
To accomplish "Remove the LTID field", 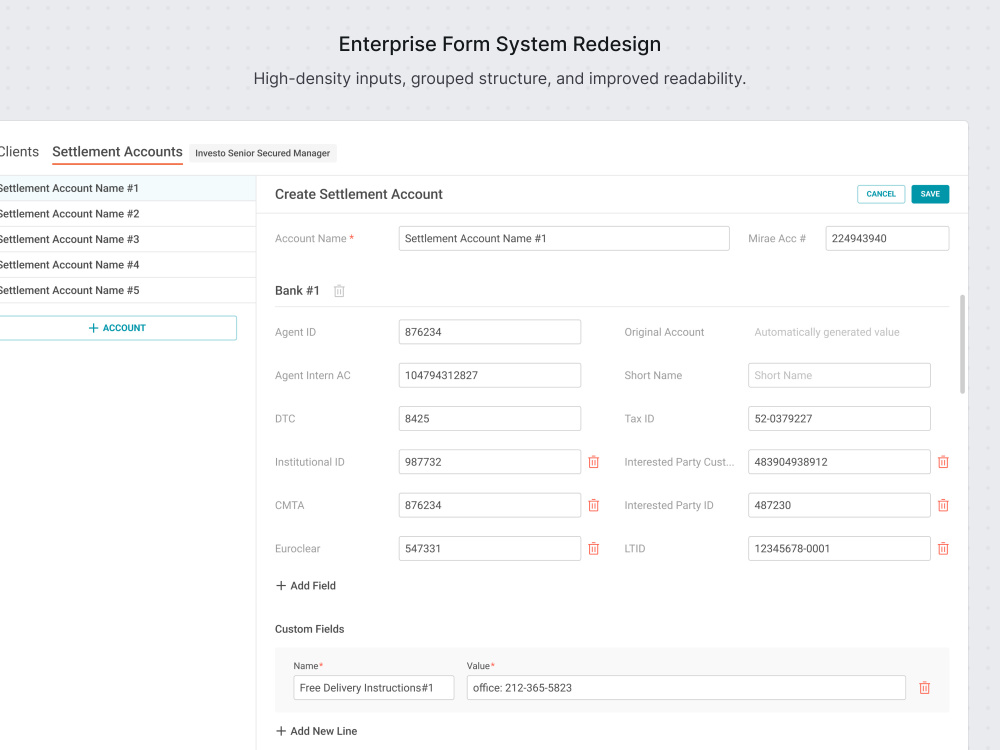I will click(943, 548).
